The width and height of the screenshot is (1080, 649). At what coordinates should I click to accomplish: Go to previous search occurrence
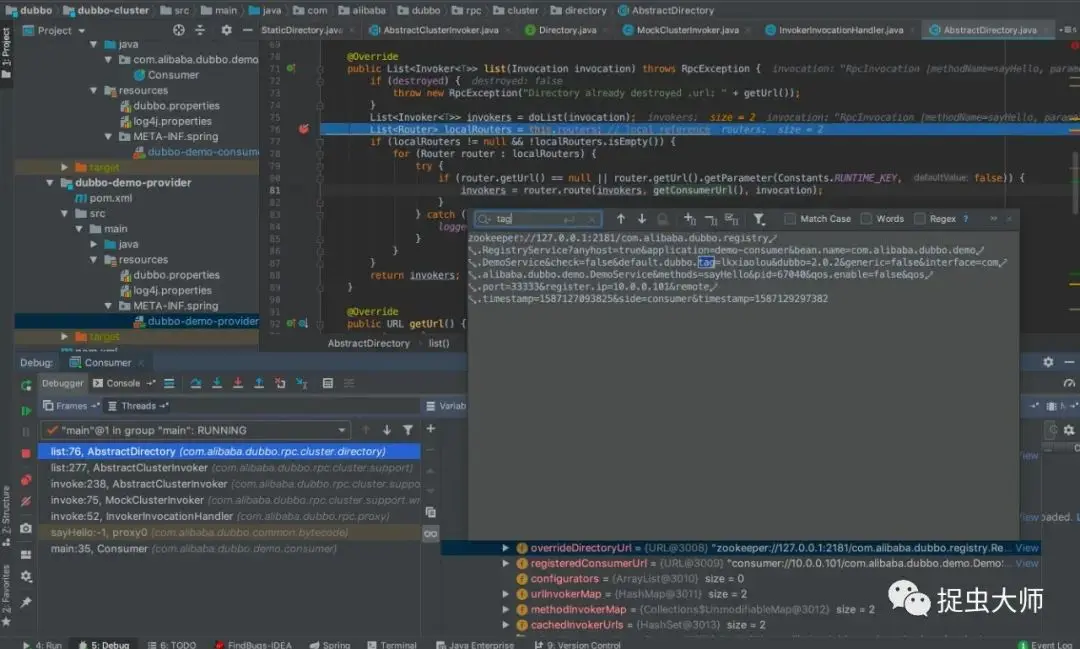tap(621, 219)
